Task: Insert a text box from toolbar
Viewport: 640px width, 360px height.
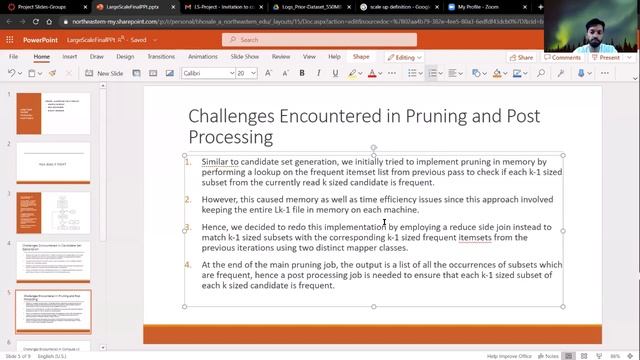Action: 153,73
